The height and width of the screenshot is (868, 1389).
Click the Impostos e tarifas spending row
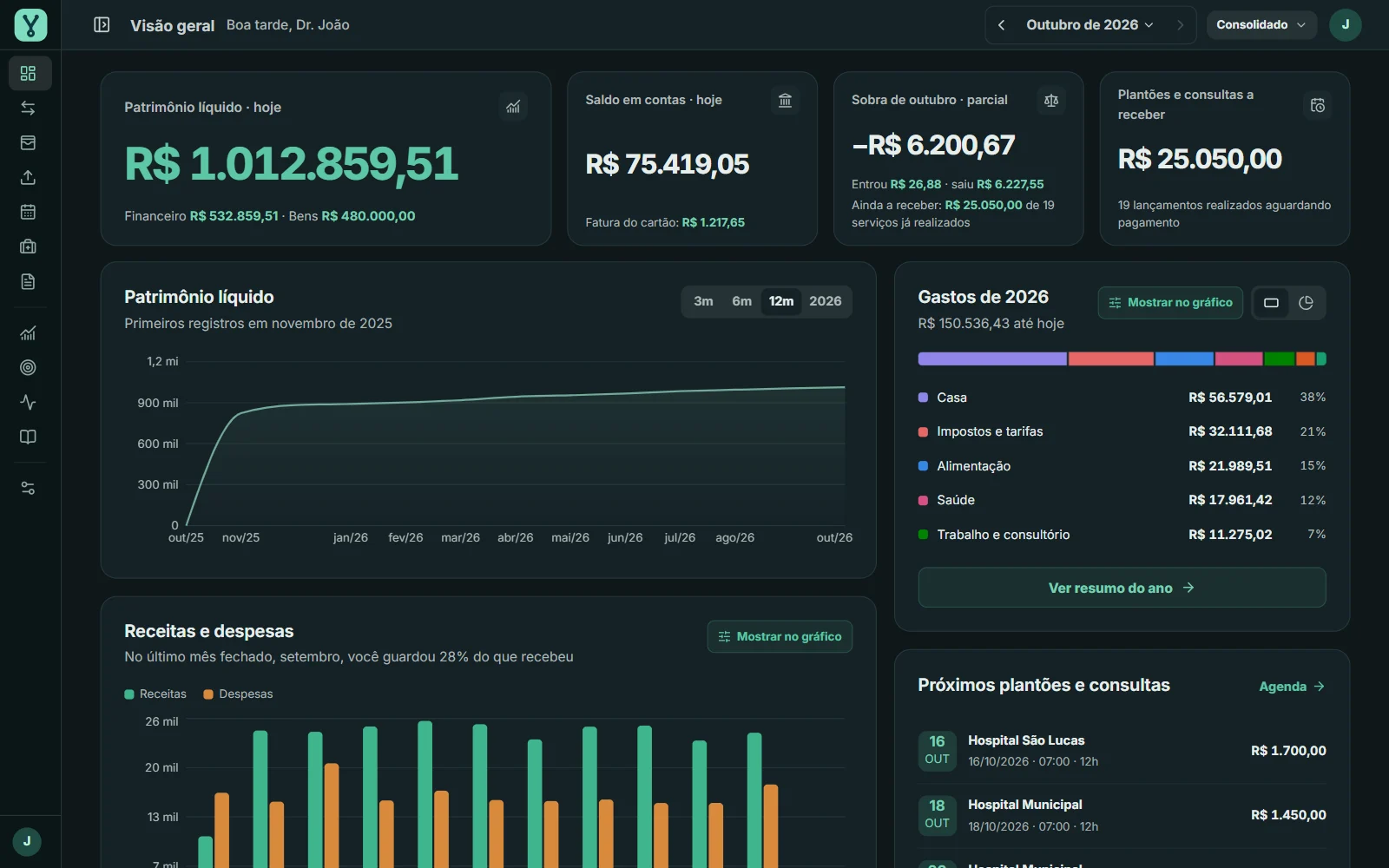point(1122,431)
